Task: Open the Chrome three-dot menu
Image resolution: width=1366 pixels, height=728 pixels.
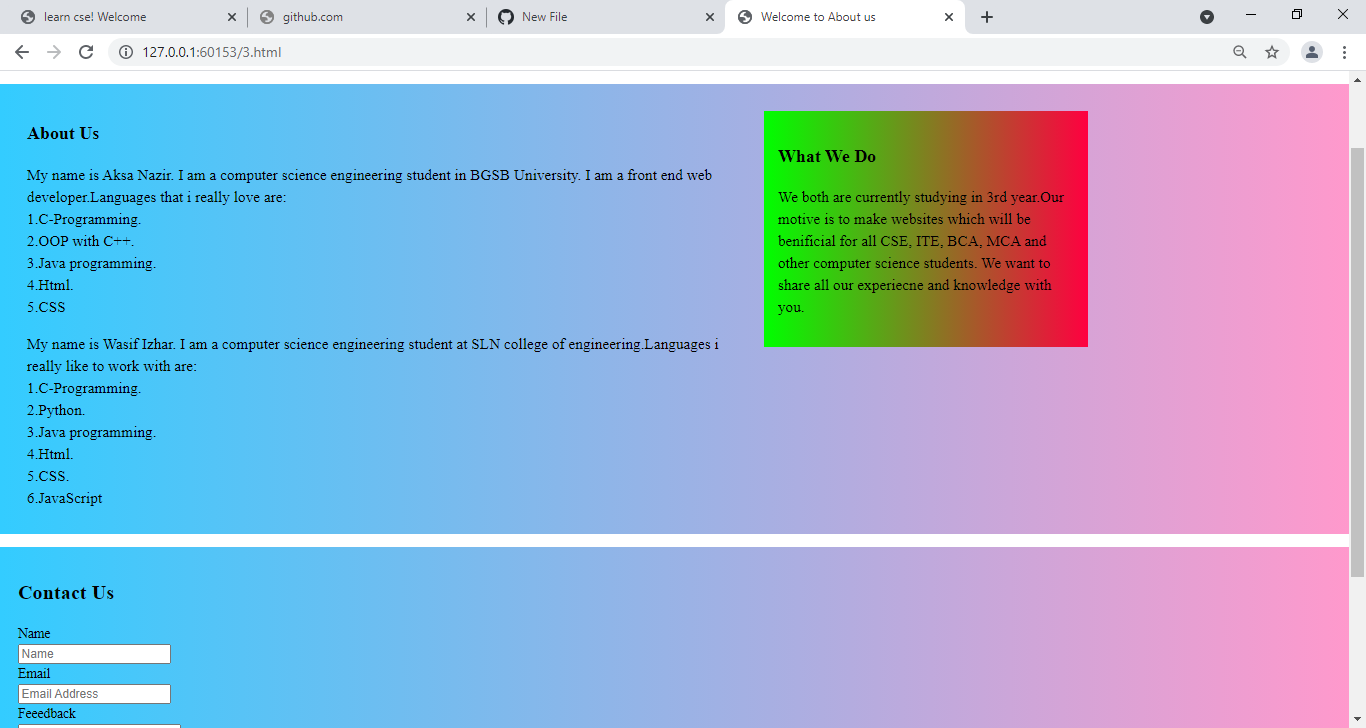Action: pyautogui.click(x=1345, y=51)
